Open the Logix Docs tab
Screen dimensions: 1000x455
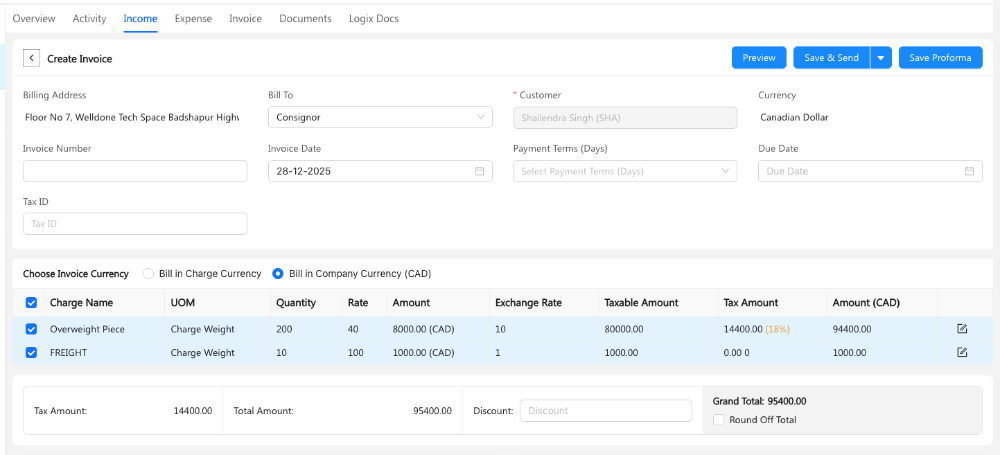pyautogui.click(x=373, y=19)
